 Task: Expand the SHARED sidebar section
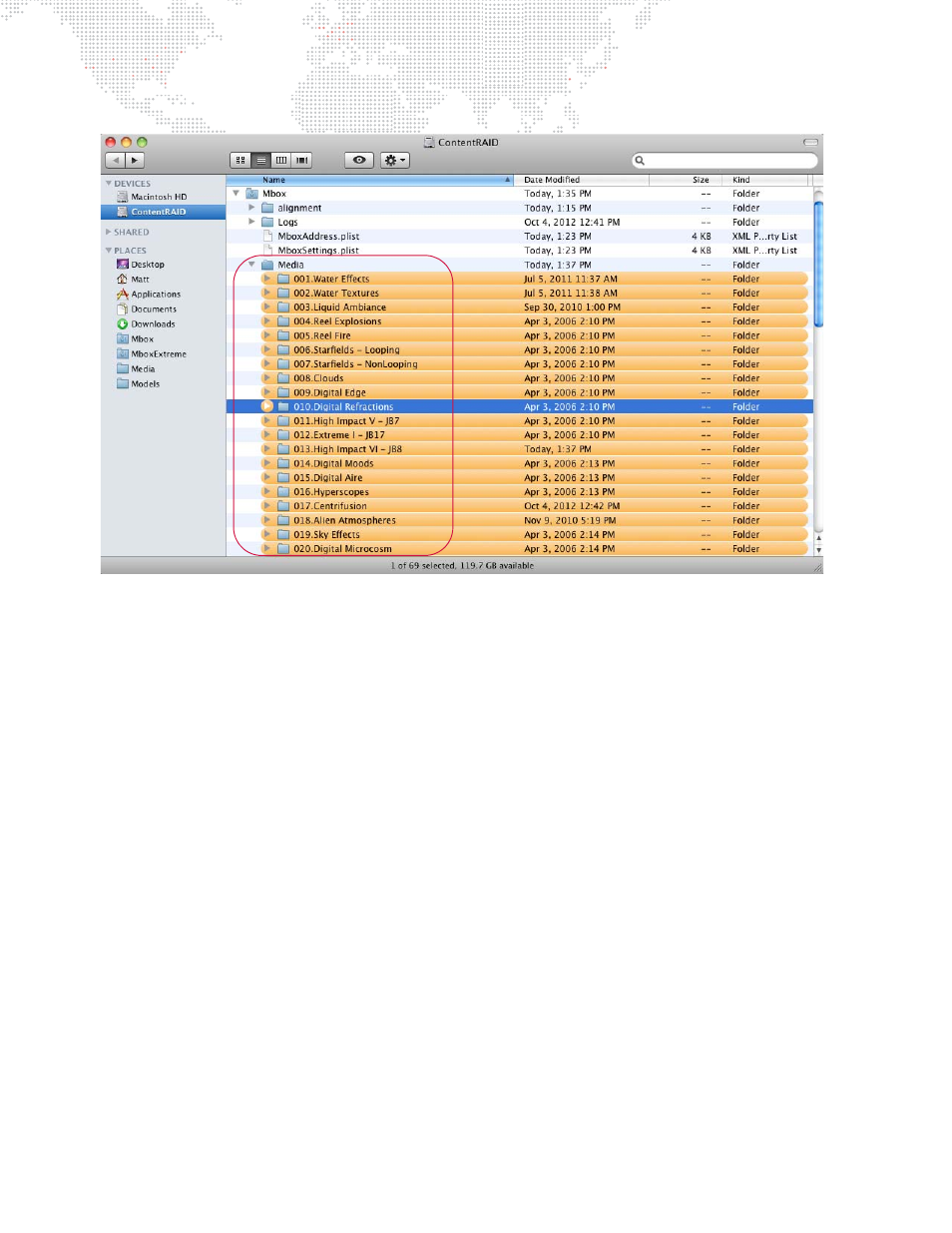[x=109, y=232]
